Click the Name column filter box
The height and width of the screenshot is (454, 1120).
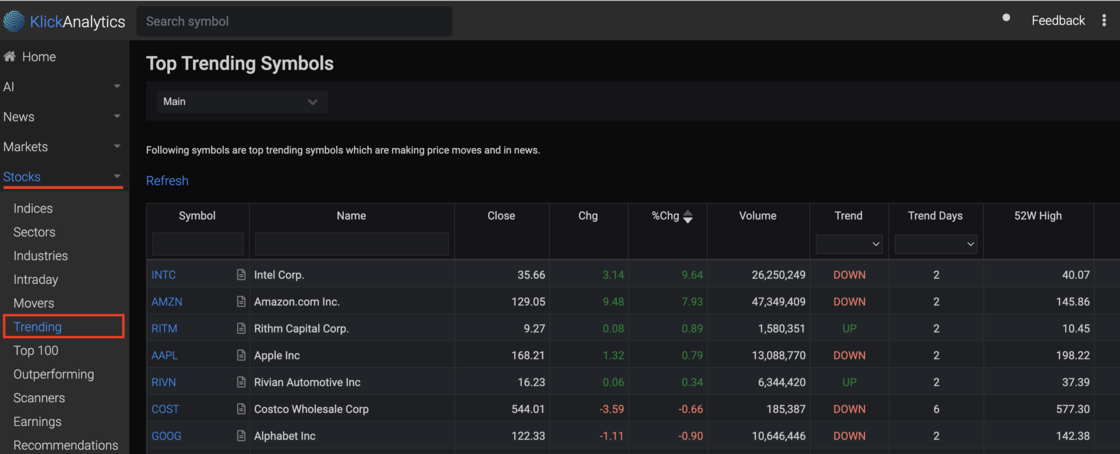click(352, 244)
